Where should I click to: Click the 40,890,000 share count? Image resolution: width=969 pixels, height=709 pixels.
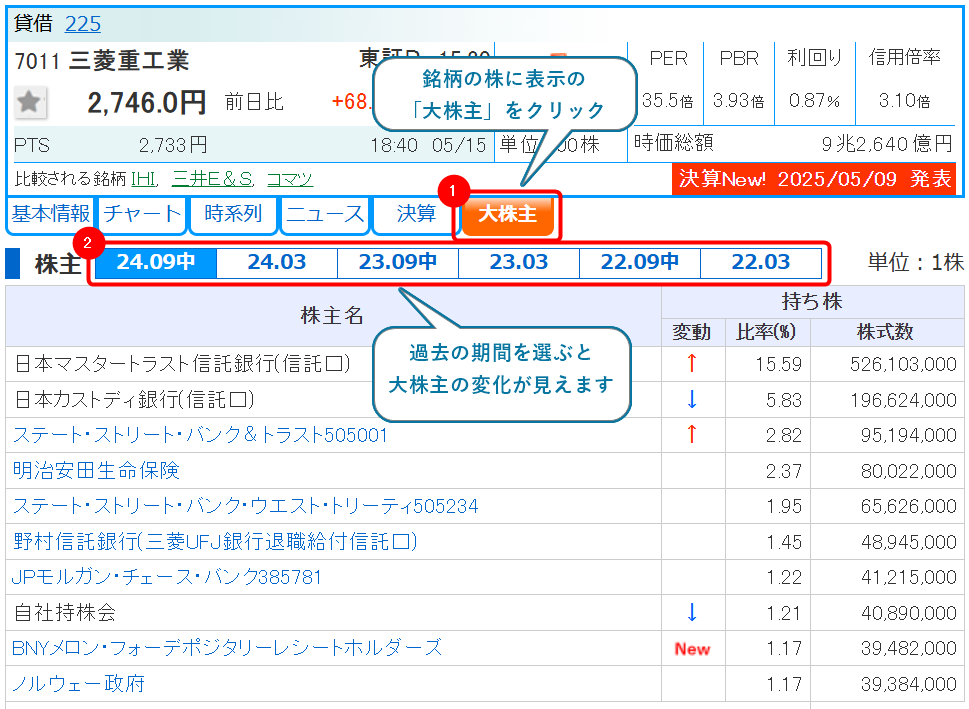tap(909, 614)
